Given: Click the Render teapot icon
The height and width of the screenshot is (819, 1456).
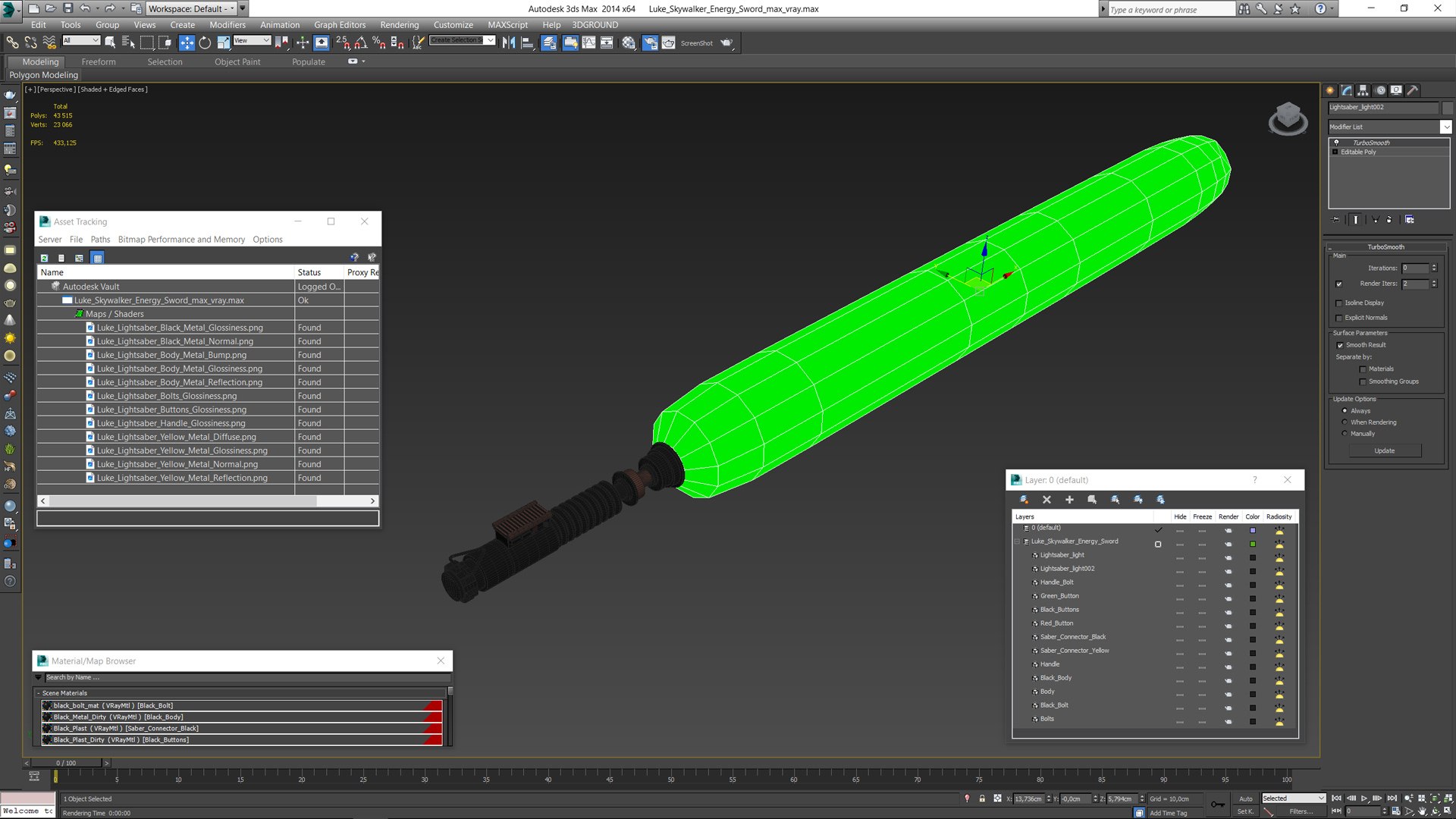Looking at the screenshot, I should click(726, 42).
